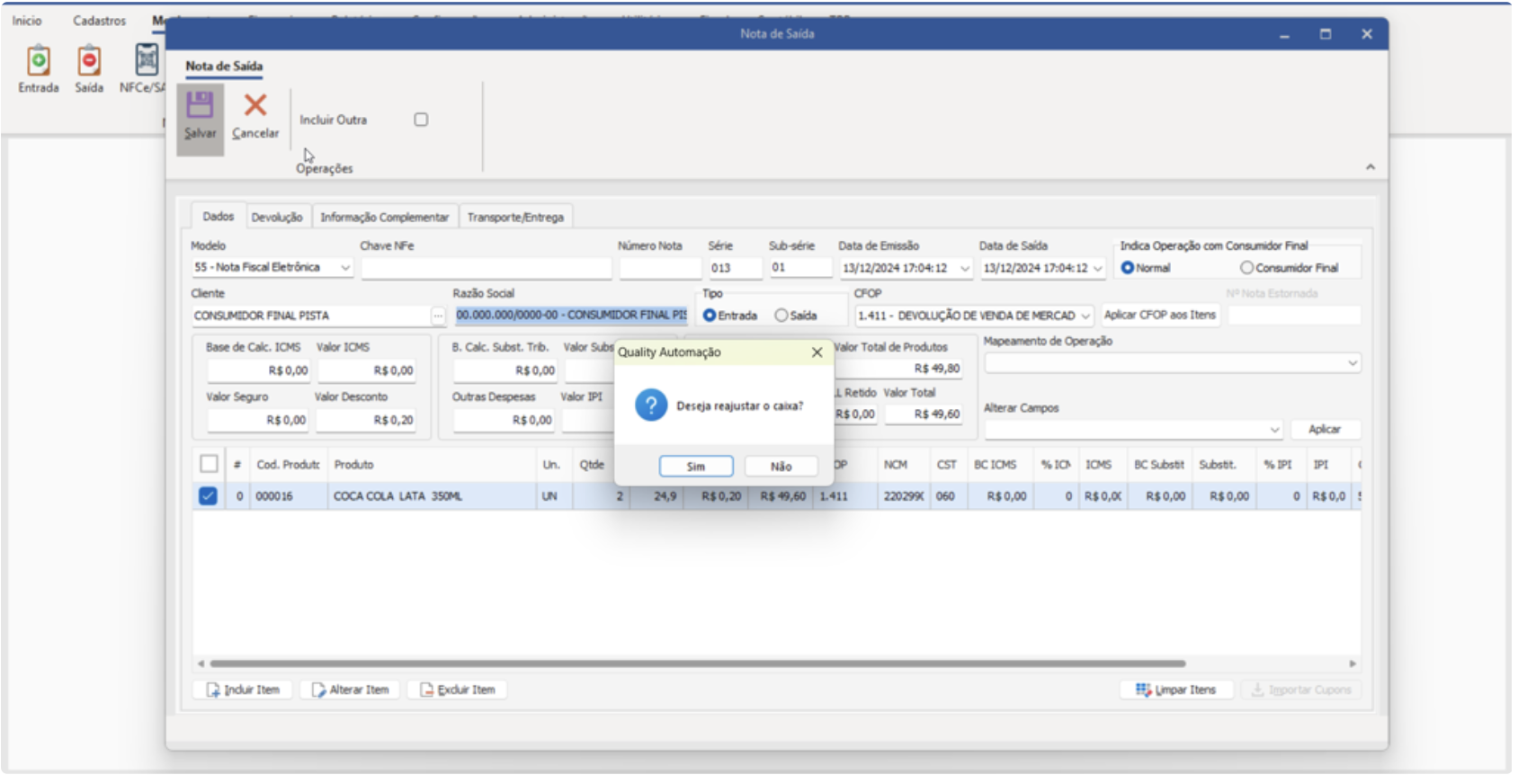Click the NFCe/SAT icon in toolbar
The height and width of the screenshot is (784, 1518).
(x=146, y=61)
